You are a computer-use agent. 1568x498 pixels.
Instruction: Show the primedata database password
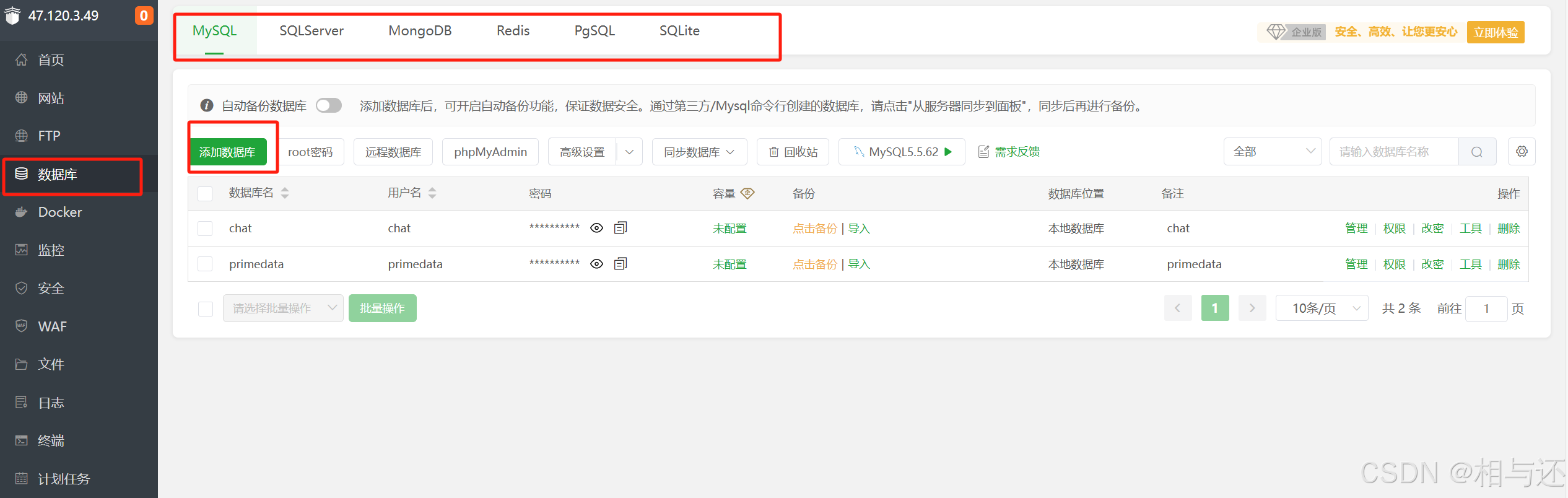click(596, 264)
